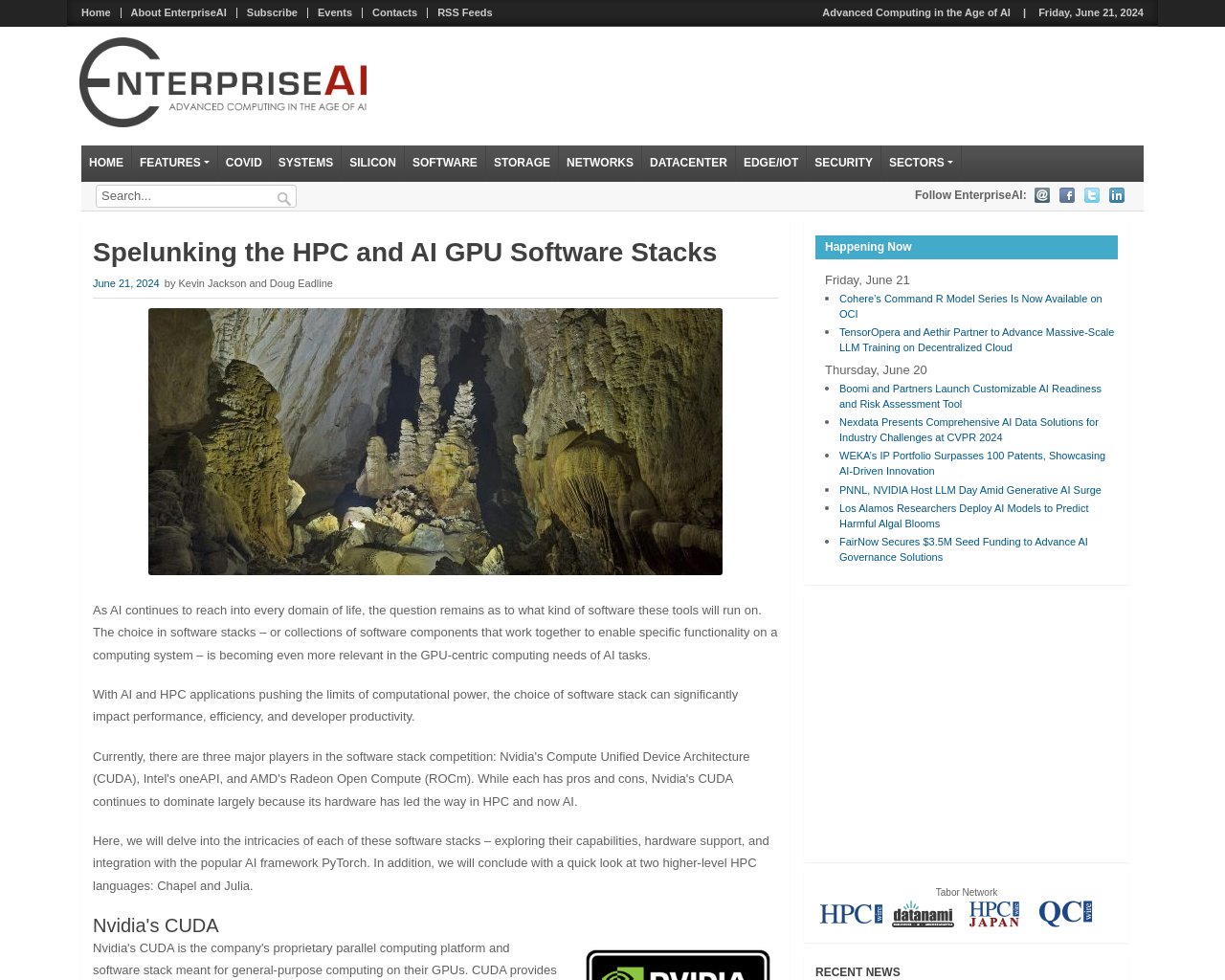Click the email follow icon for EnterpriseAI
The image size is (1225, 980).
click(1041, 195)
